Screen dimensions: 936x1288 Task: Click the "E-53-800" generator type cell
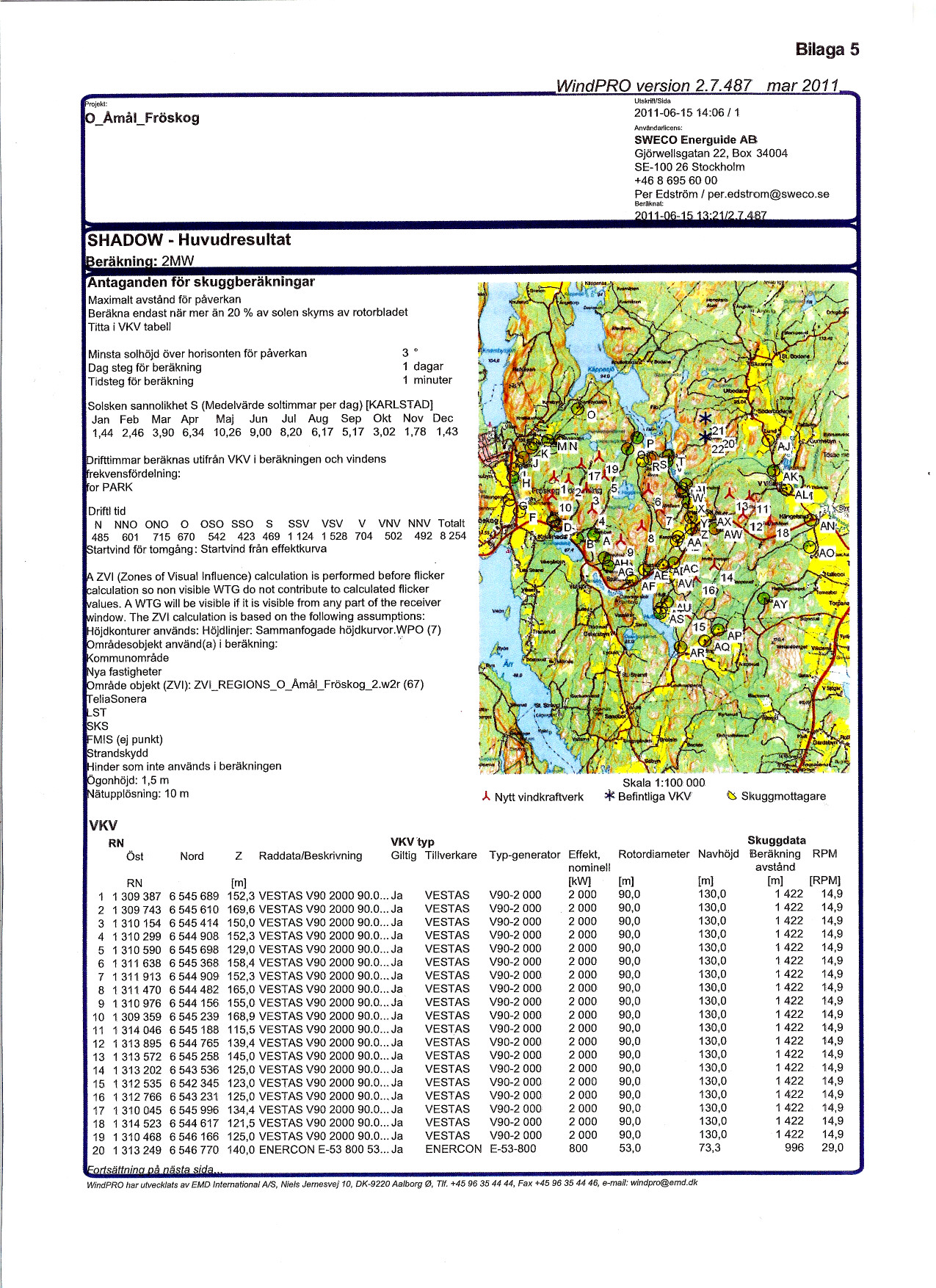(513, 1149)
